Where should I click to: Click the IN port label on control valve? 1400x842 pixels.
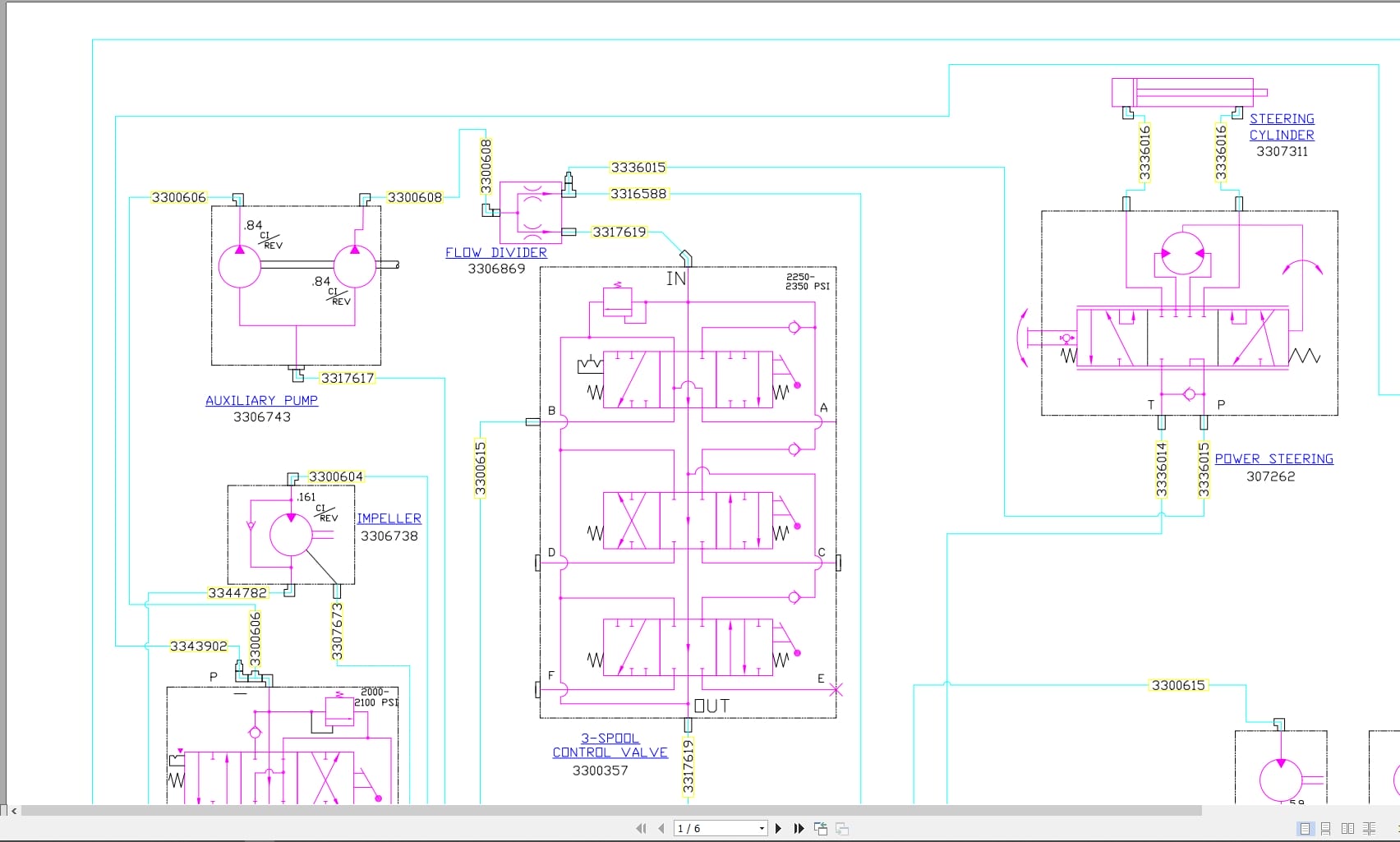click(675, 279)
